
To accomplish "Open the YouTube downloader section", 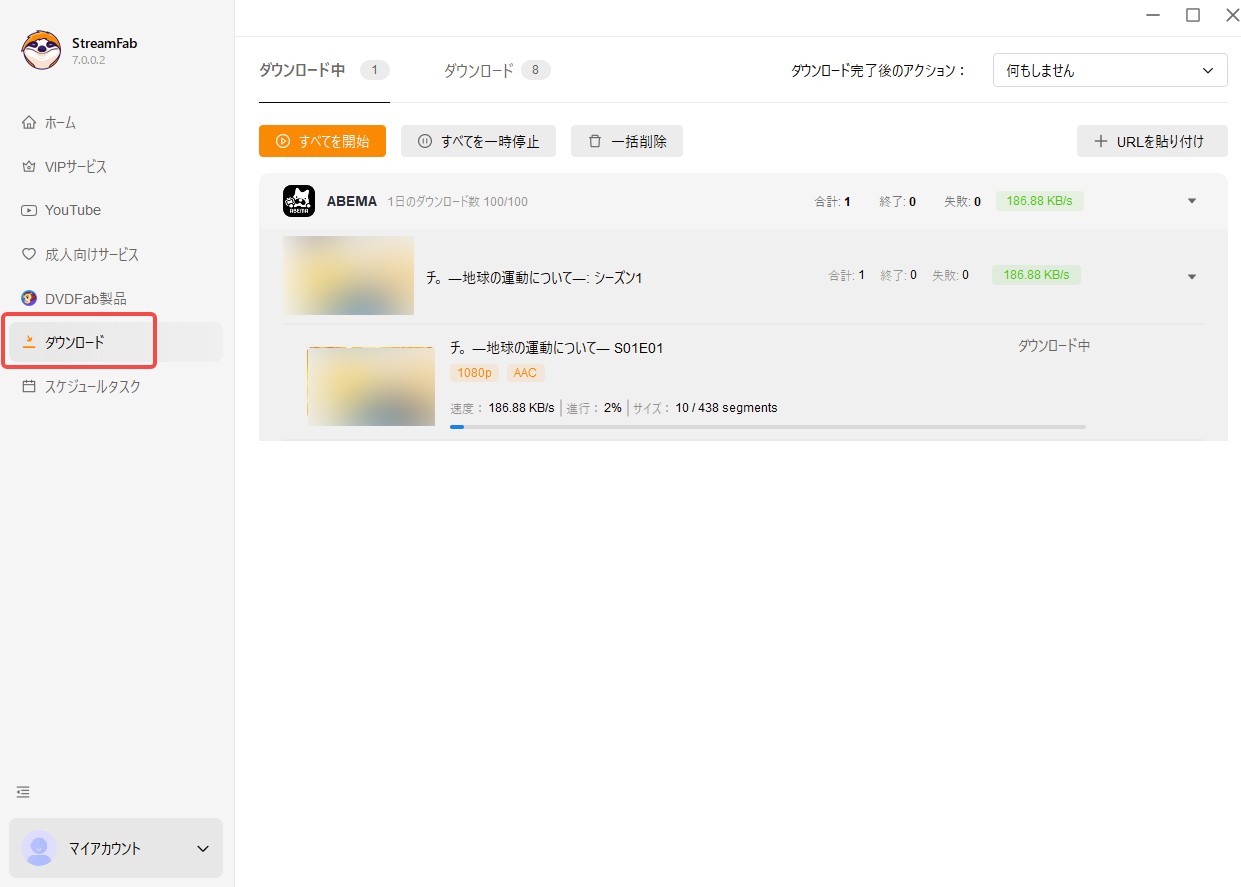I will [x=72, y=210].
